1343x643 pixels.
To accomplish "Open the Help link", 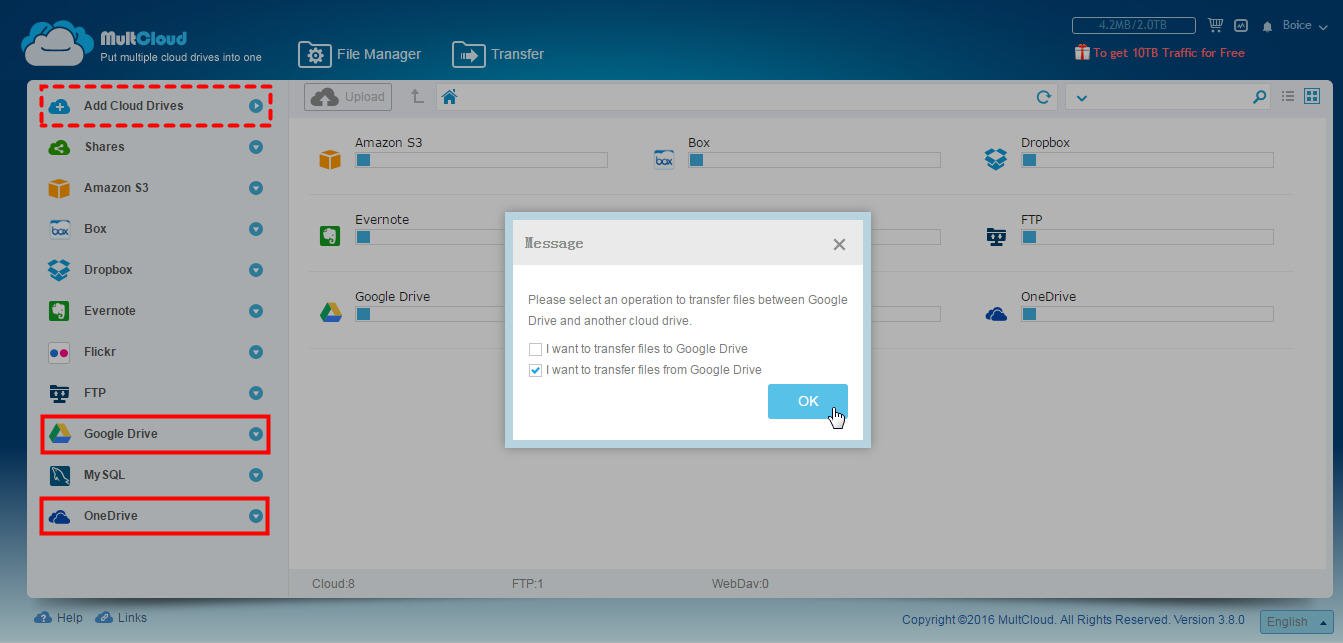I will click(59, 618).
